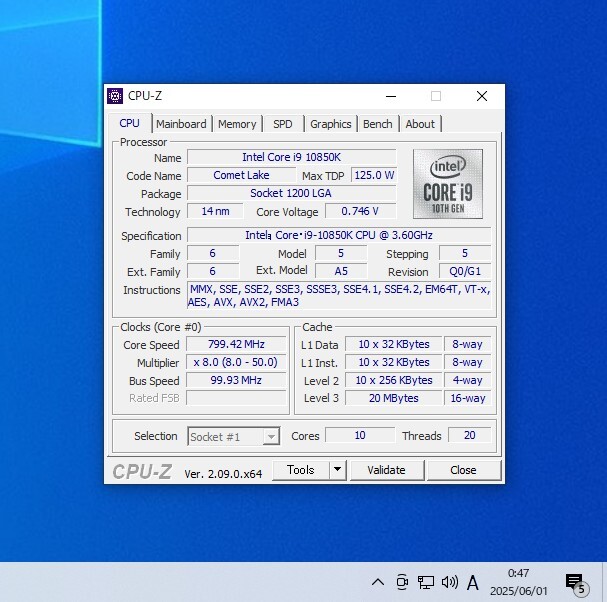
Task: Click the Level 2 '10 x 256 KBytes' value
Action: (x=394, y=380)
